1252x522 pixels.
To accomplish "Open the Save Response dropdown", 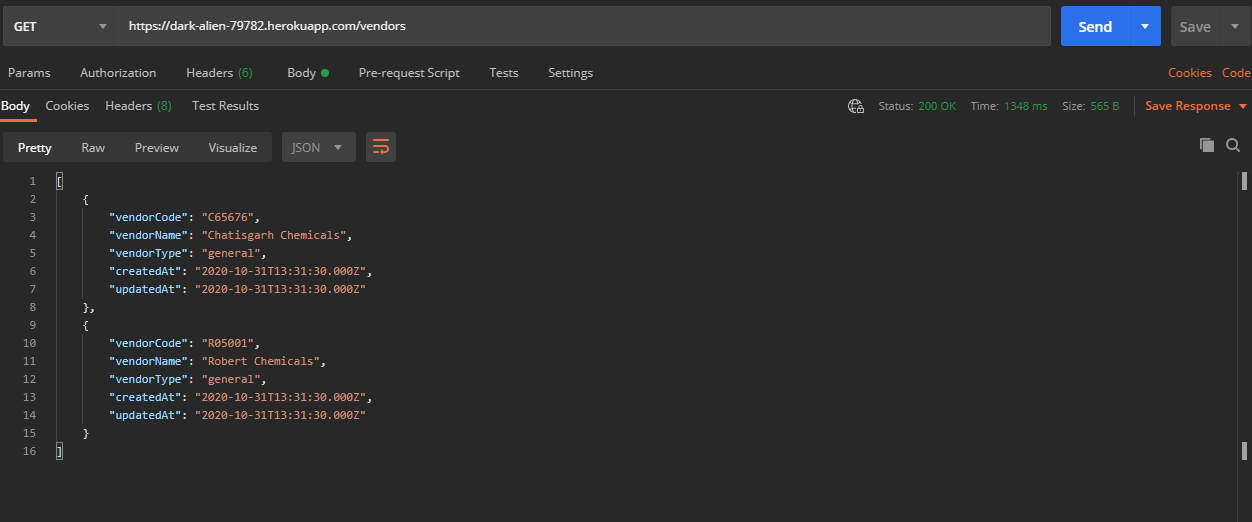I will tap(1196, 106).
